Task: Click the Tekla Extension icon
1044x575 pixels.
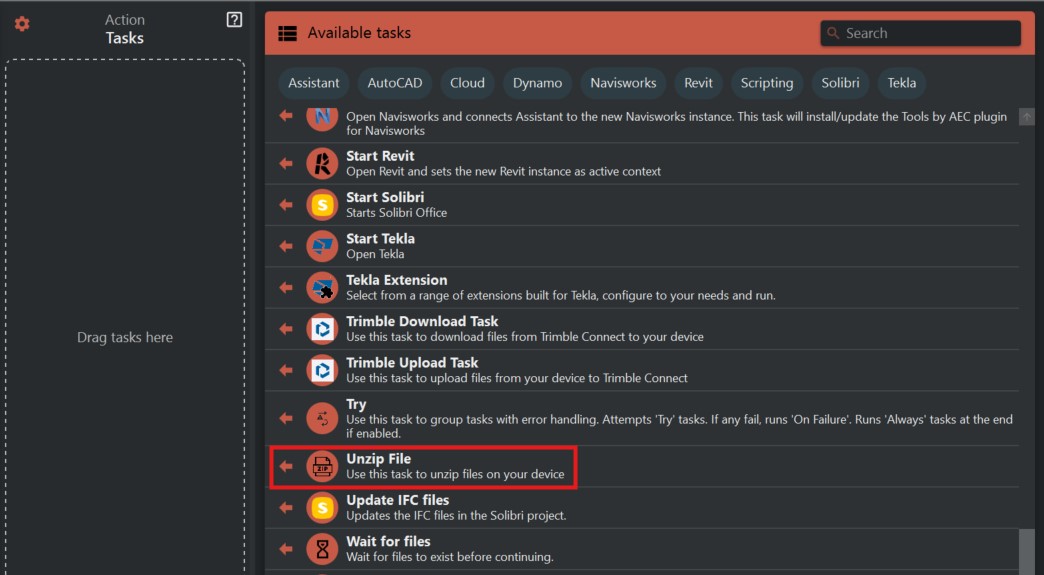Action: (322, 287)
